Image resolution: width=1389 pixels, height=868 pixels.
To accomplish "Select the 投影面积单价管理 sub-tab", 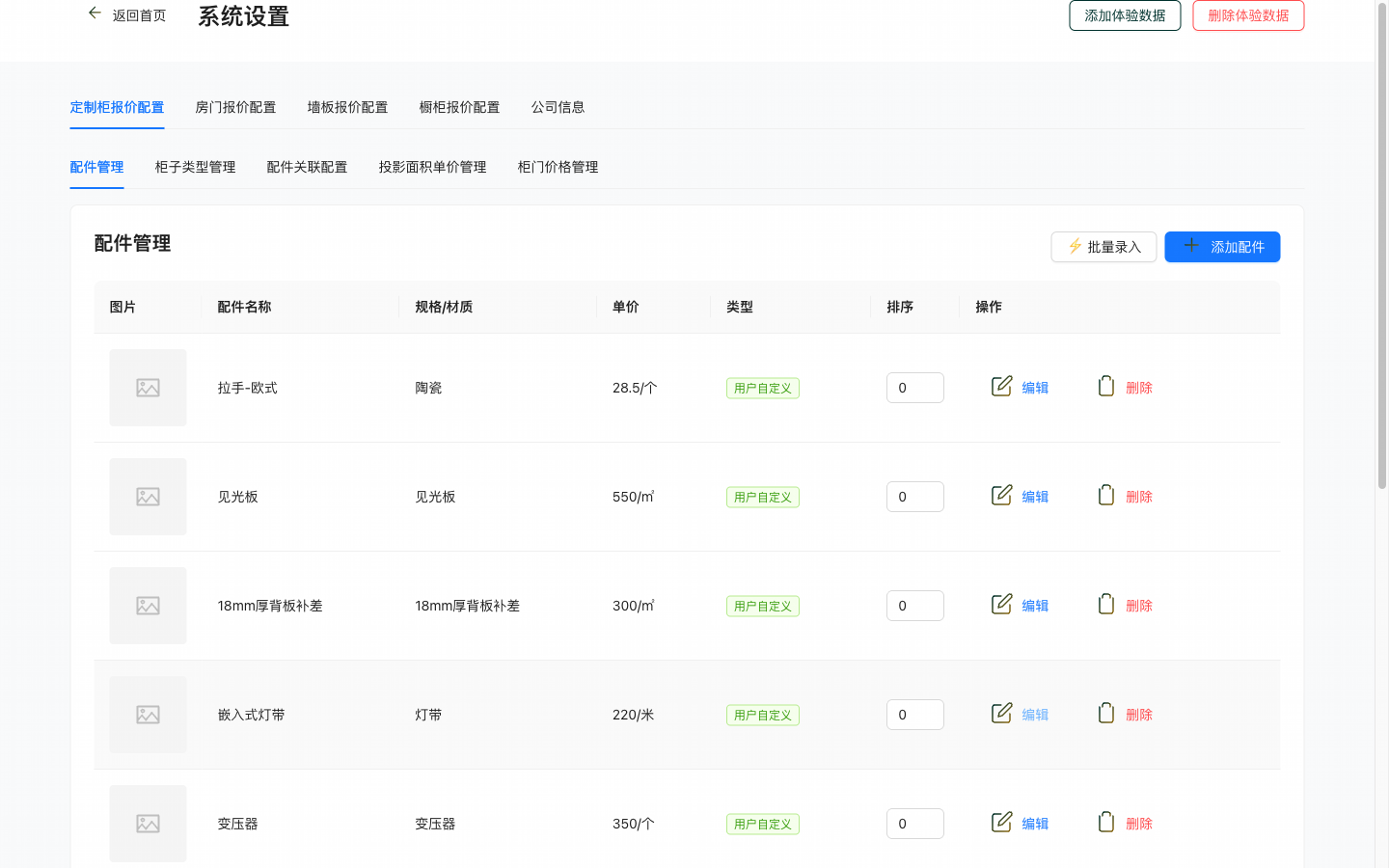I will coord(432,167).
